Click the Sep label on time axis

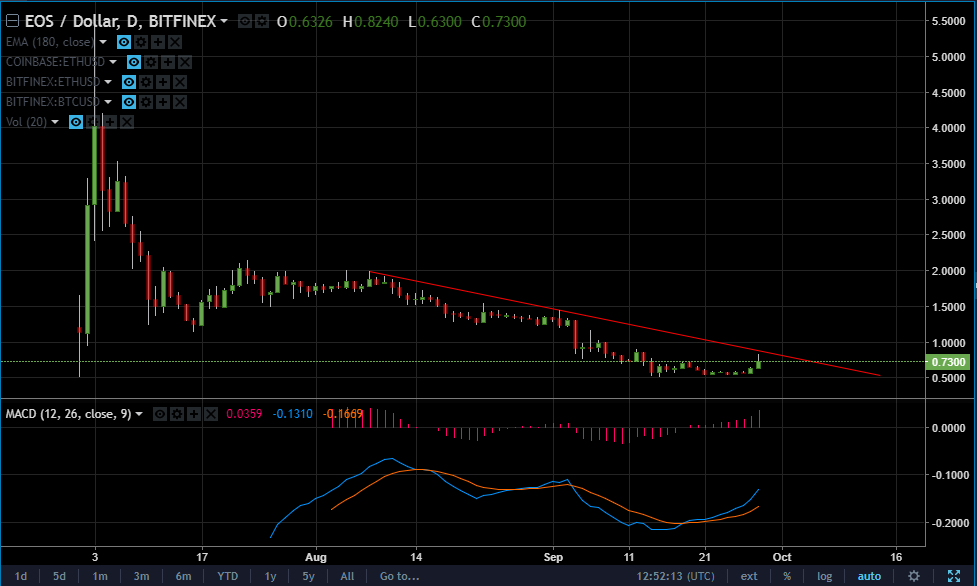[x=553, y=557]
